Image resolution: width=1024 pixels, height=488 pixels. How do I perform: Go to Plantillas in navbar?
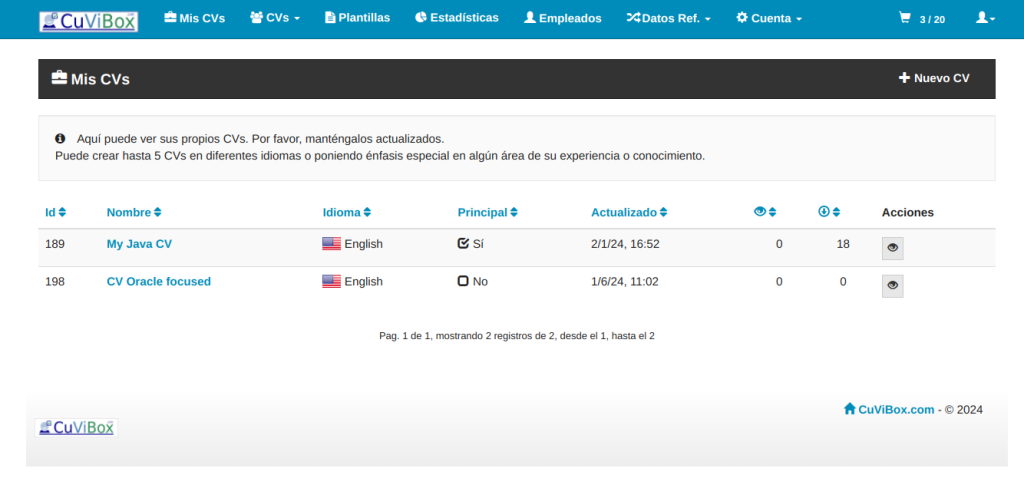click(x=357, y=18)
